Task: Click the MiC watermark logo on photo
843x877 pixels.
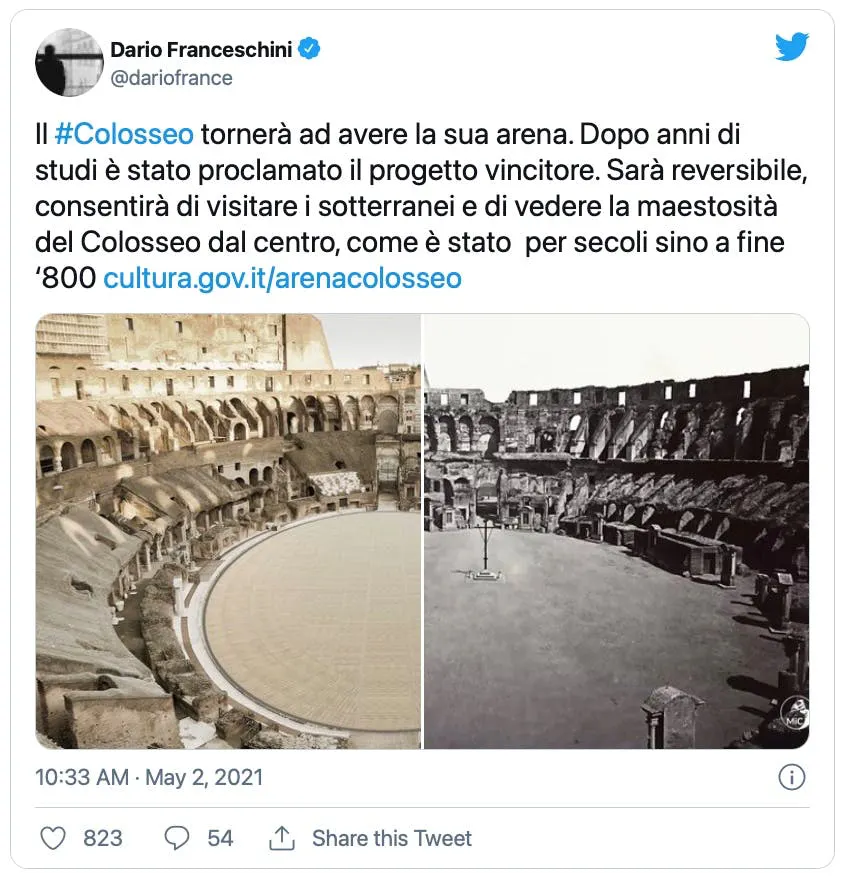Action: (x=794, y=713)
